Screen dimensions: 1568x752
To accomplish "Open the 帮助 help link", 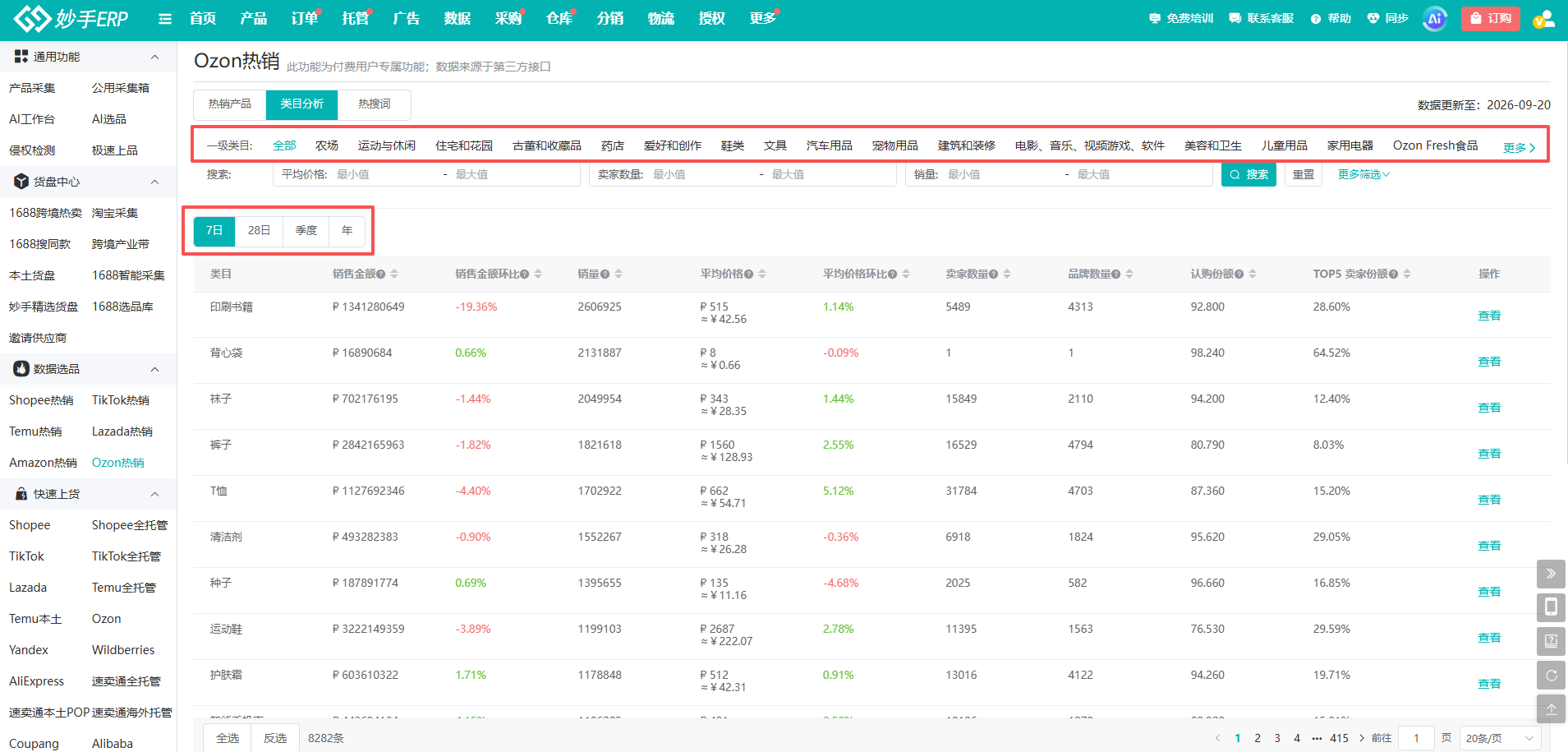I will tap(1331, 18).
